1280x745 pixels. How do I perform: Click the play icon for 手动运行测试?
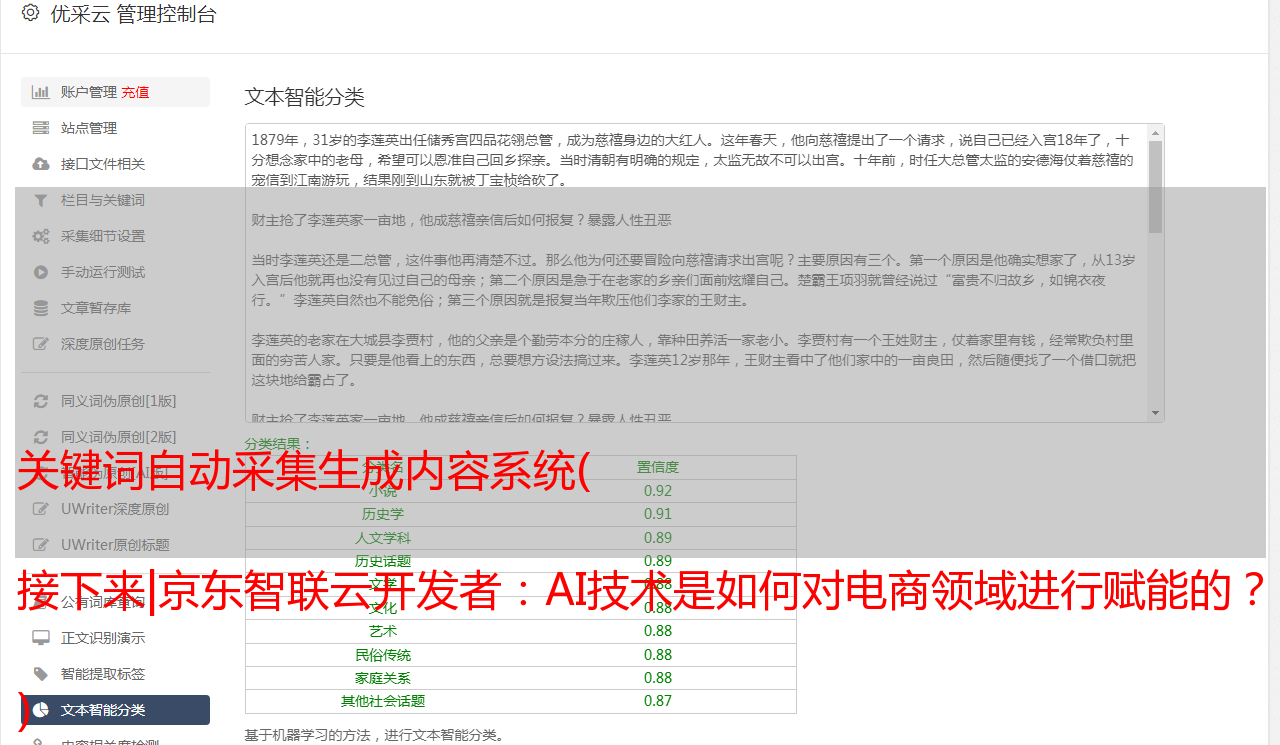pyautogui.click(x=41, y=272)
